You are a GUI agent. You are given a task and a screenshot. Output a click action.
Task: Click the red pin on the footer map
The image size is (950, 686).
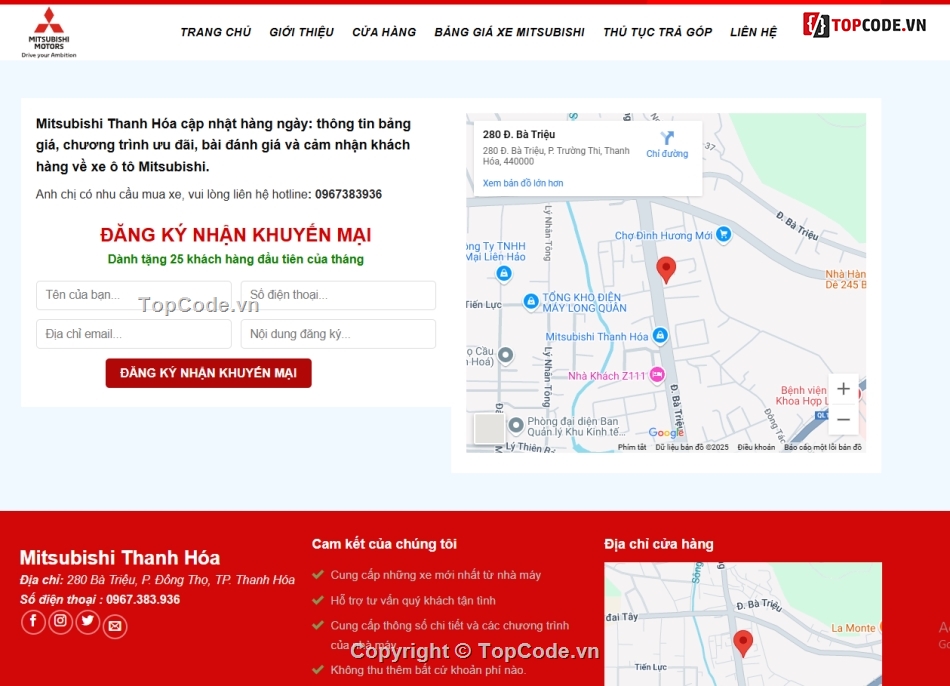point(743,642)
